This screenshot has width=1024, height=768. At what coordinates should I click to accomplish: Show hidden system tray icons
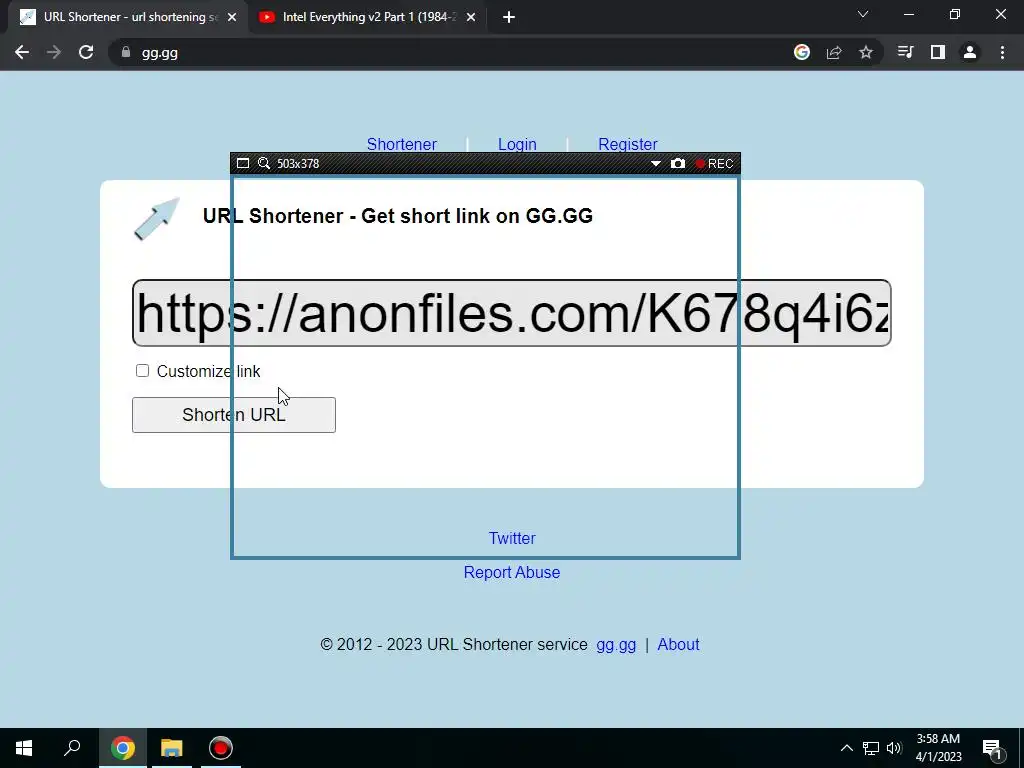pyautogui.click(x=846, y=748)
